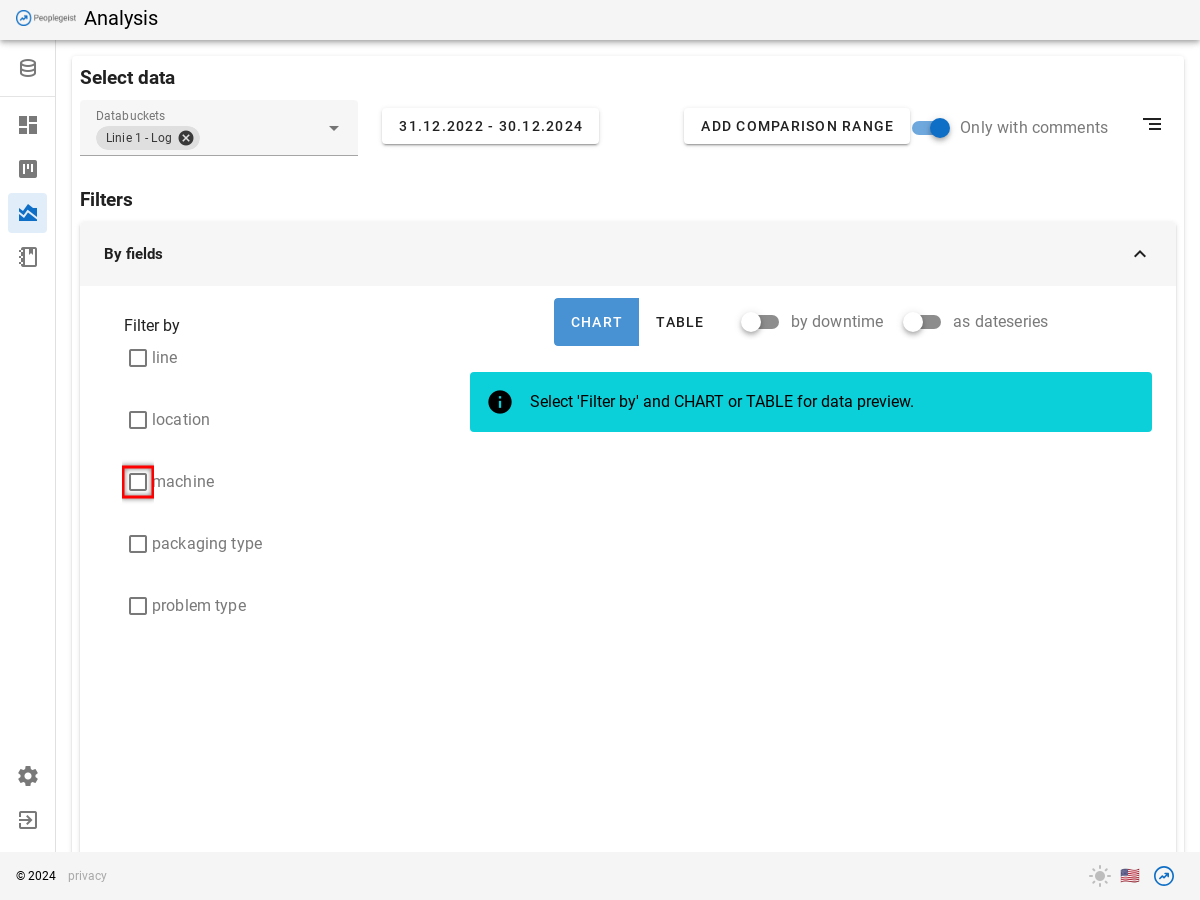The height and width of the screenshot is (900, 1200).
Task: Click the Peoplegeist logo in header
Action: (46, 18)
